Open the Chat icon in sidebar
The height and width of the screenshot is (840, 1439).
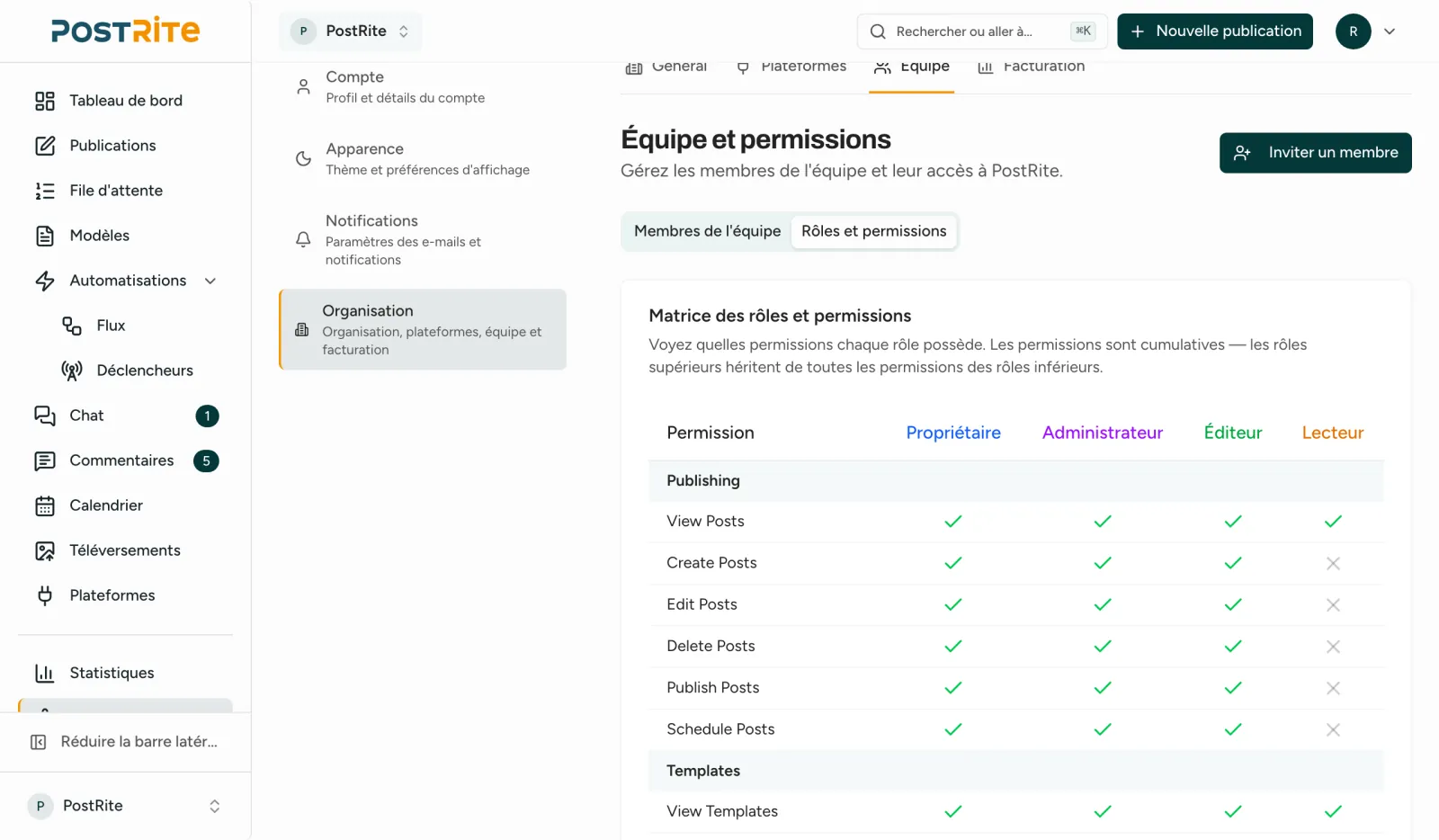pyautogui.click(x=45, y=416)
